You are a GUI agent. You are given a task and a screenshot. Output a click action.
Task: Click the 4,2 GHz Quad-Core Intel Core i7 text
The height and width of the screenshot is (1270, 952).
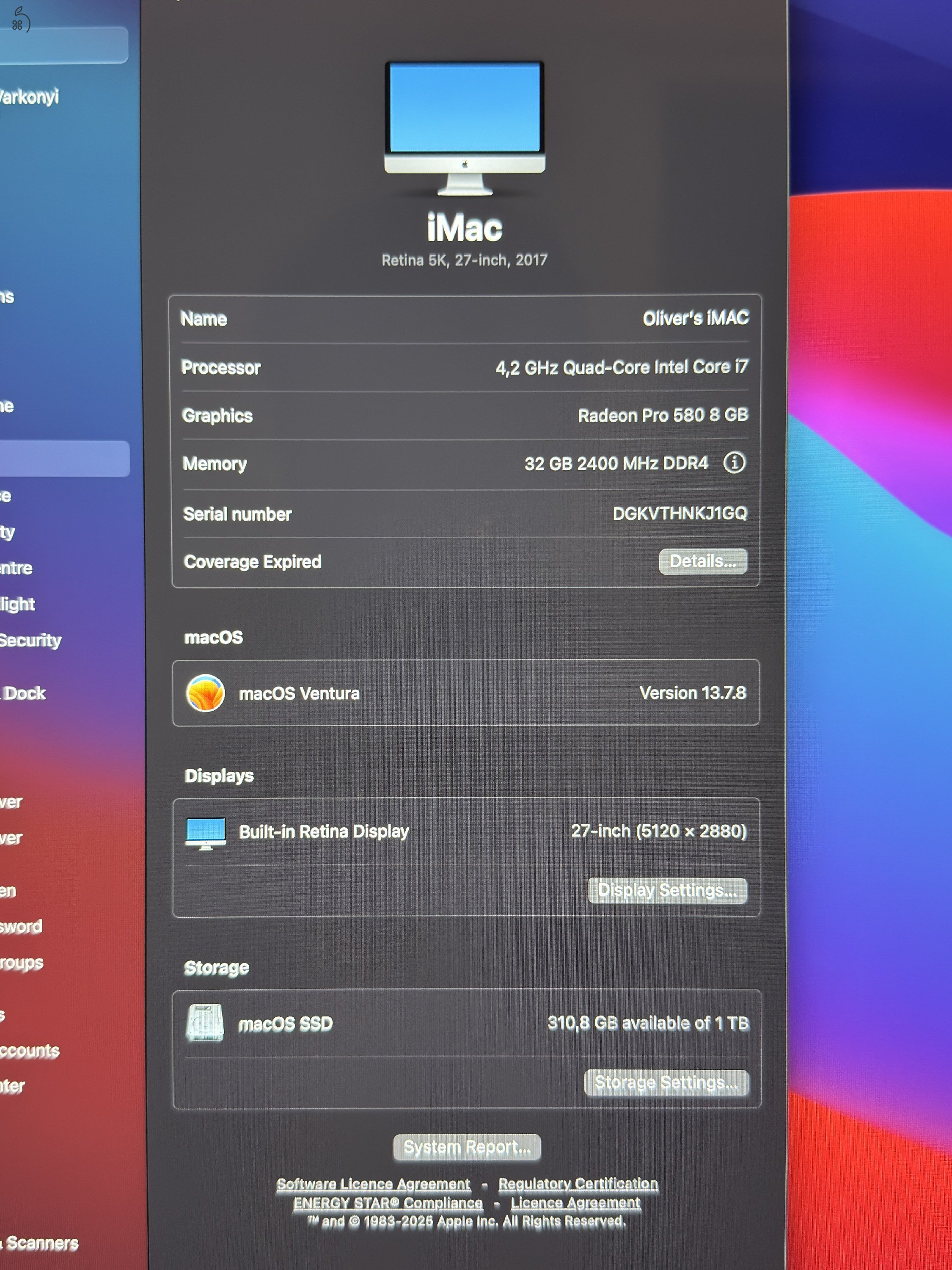[622, 367]
